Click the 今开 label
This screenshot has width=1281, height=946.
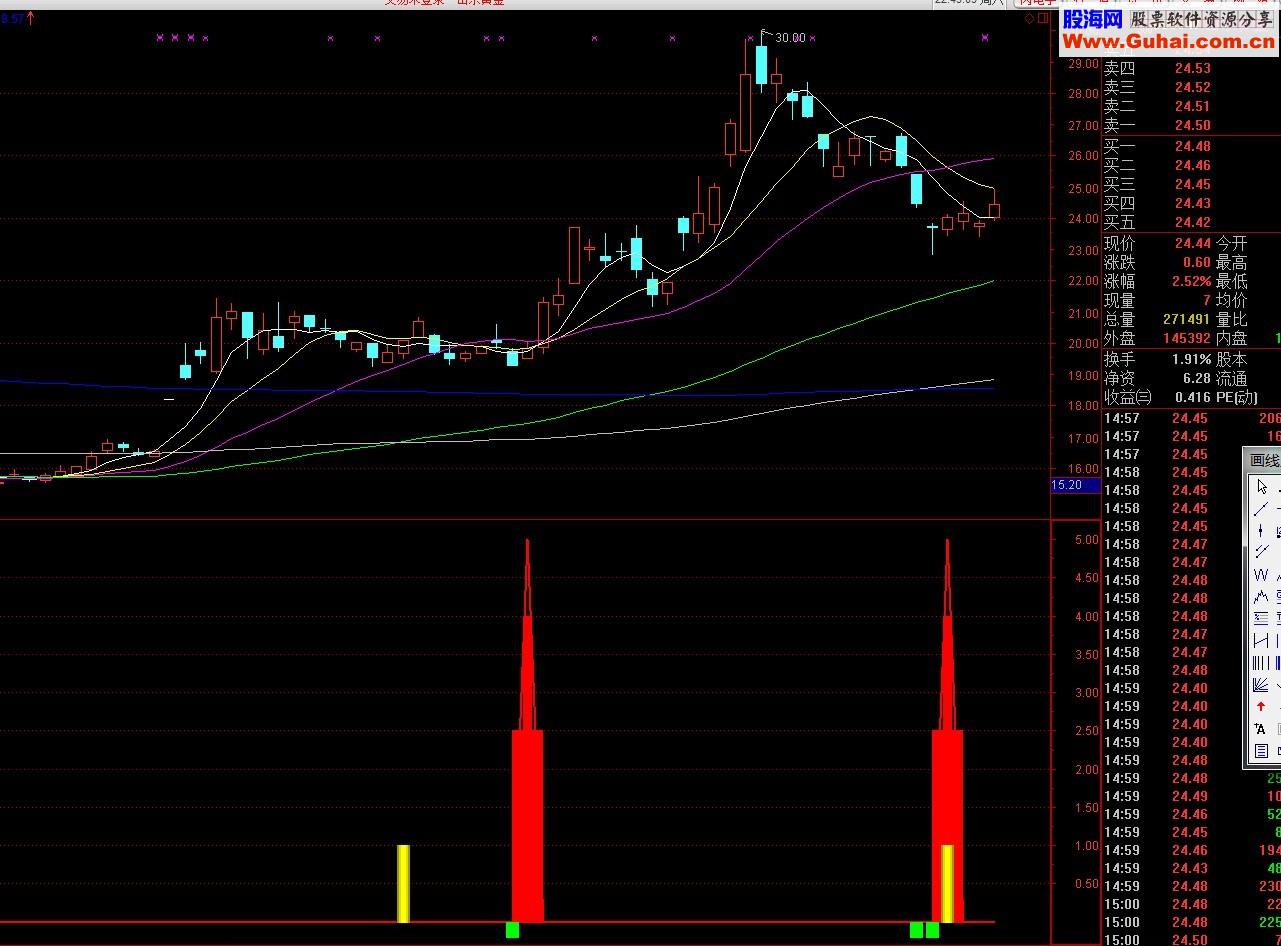(x=1232, y=243)
